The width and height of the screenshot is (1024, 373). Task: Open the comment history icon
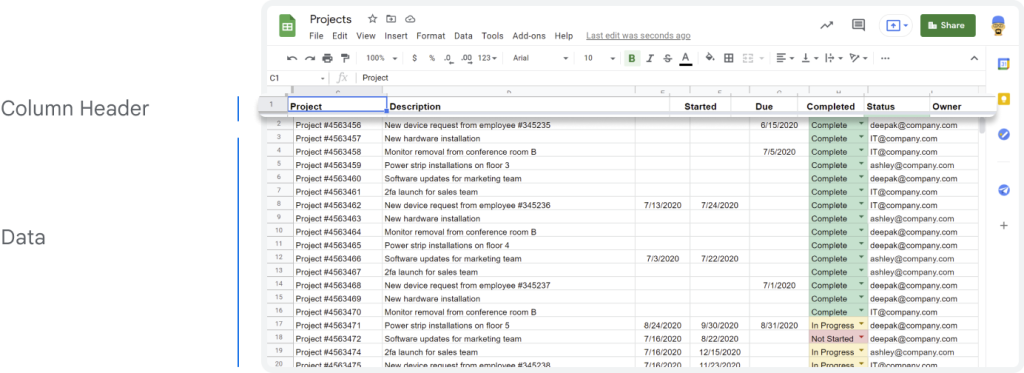[x=858, y=25]
